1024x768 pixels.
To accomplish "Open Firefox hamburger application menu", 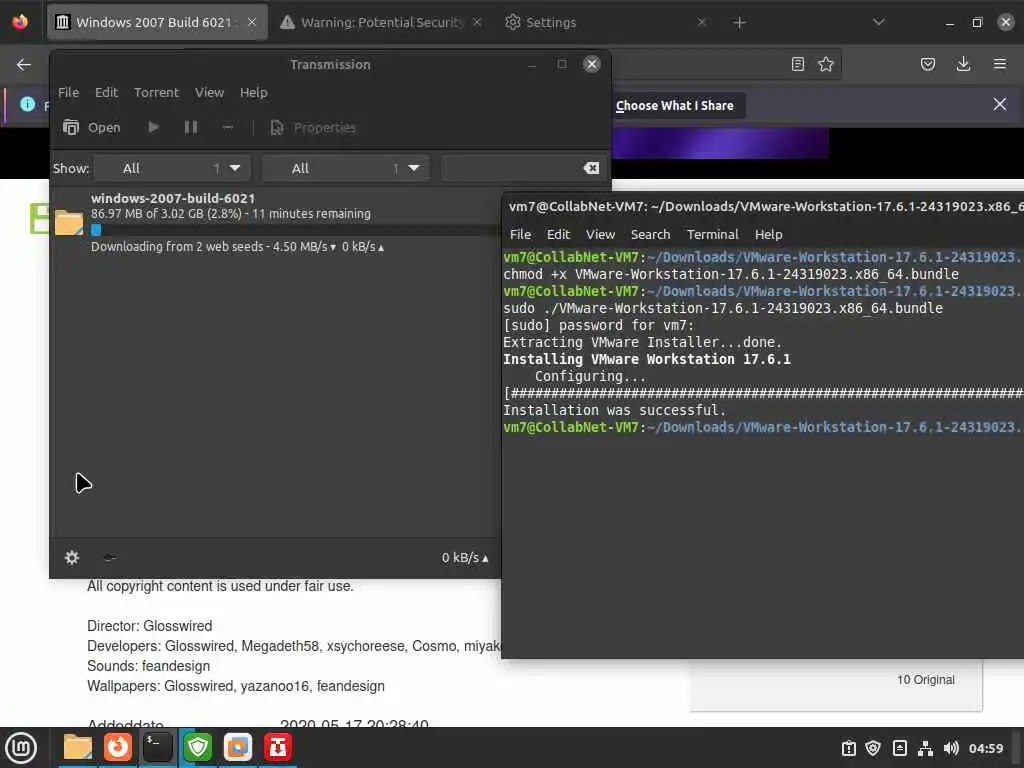I will (x=1000, y=64).
